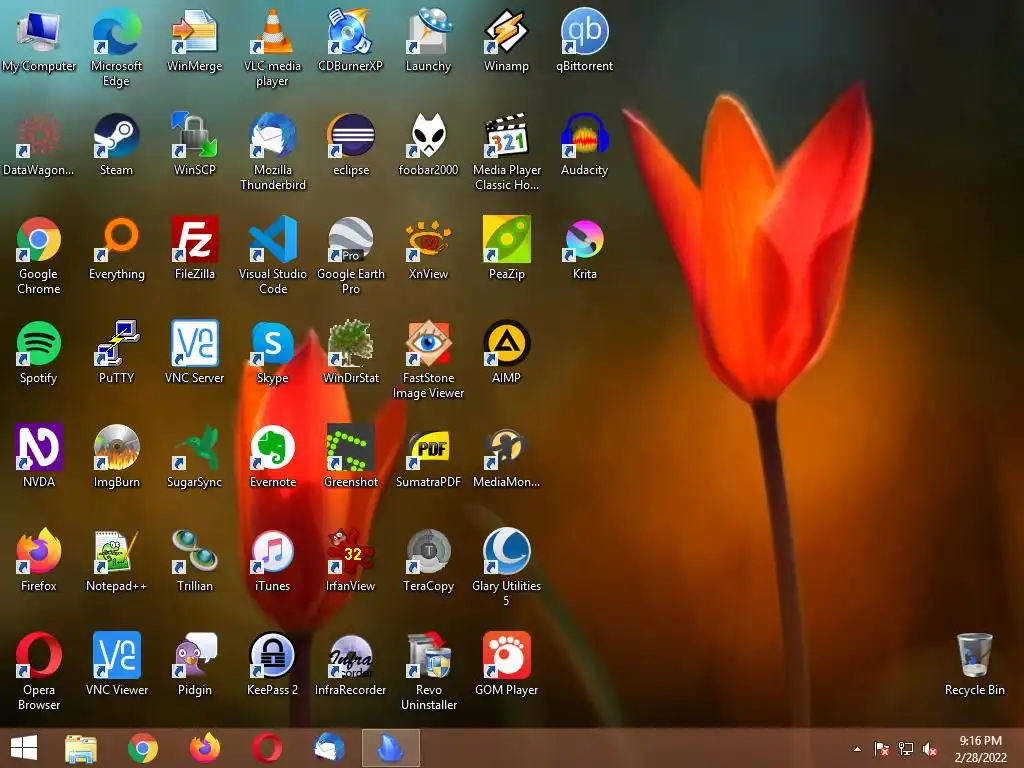Click the PeaZip shortcut icon
This screenshot has width=1024, height=768.
(506, 239)
